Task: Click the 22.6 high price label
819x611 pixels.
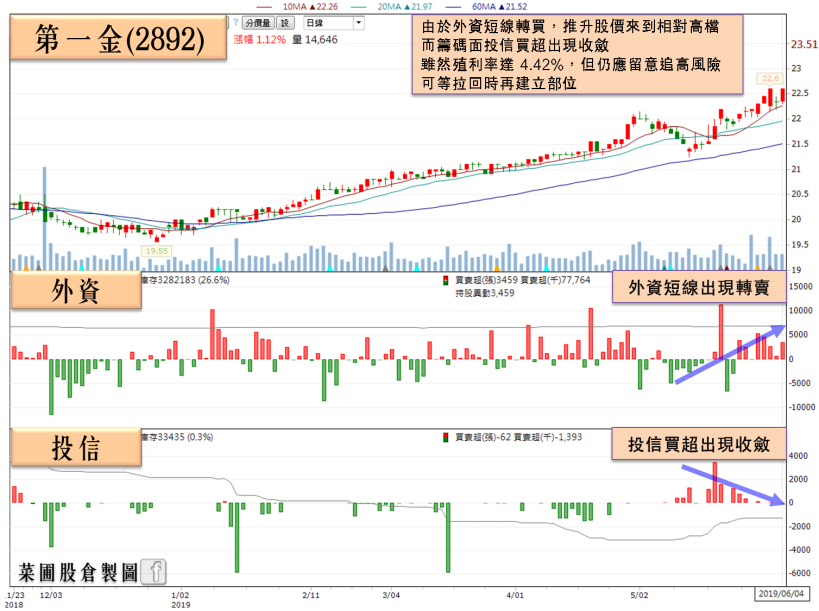Action: pos(770,78)
